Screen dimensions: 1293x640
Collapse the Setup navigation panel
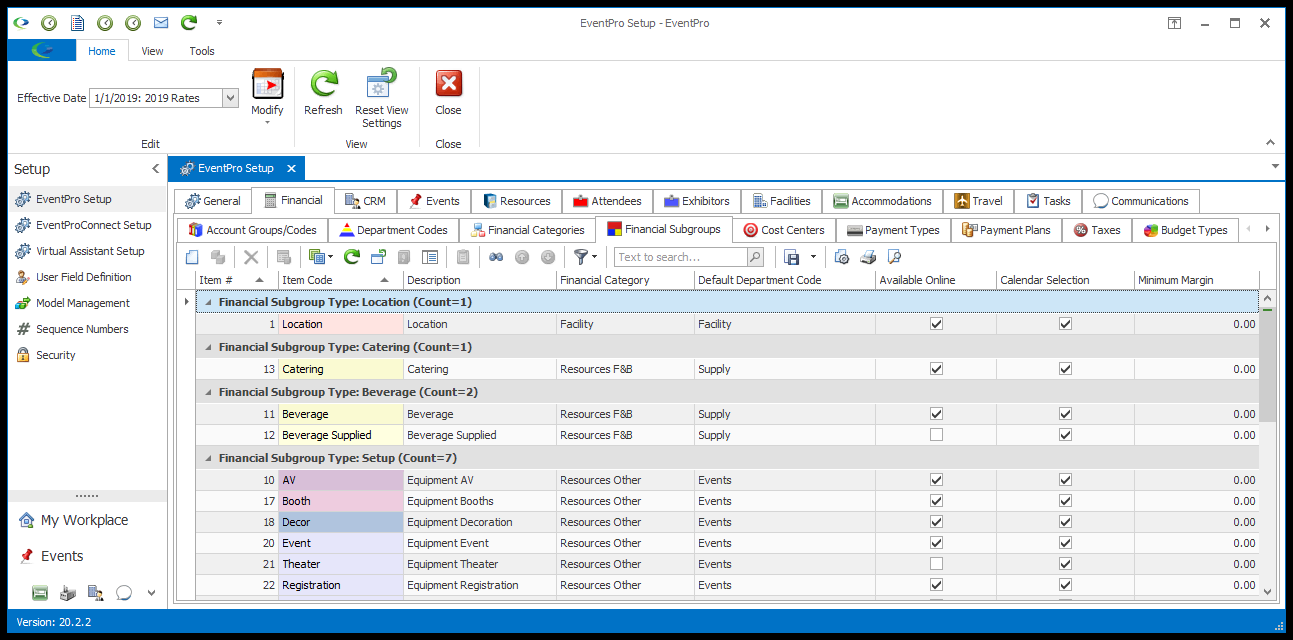click(155, 169)
